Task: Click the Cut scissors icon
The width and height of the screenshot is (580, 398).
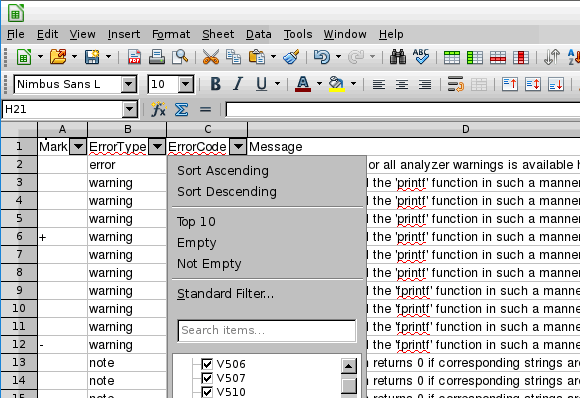Action: pos(211,57)
